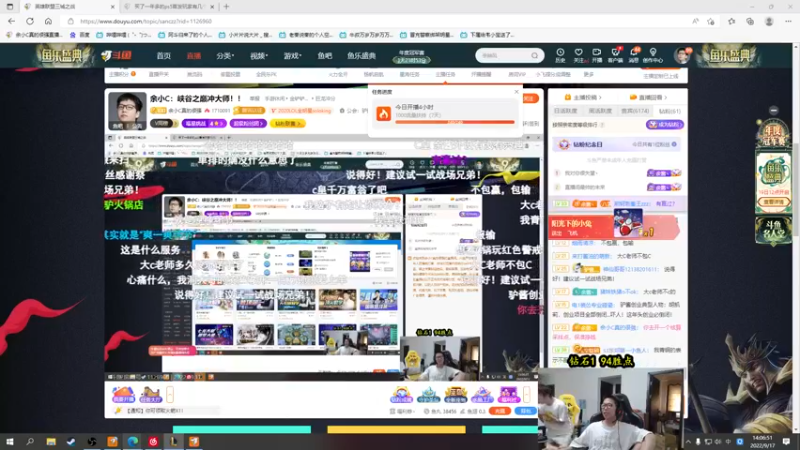Open 鱼乐盛典 in navigation bar
Image resolution: width=800 pixels, height=450 pixels.
pyautogui.click(x=361, y=56)
